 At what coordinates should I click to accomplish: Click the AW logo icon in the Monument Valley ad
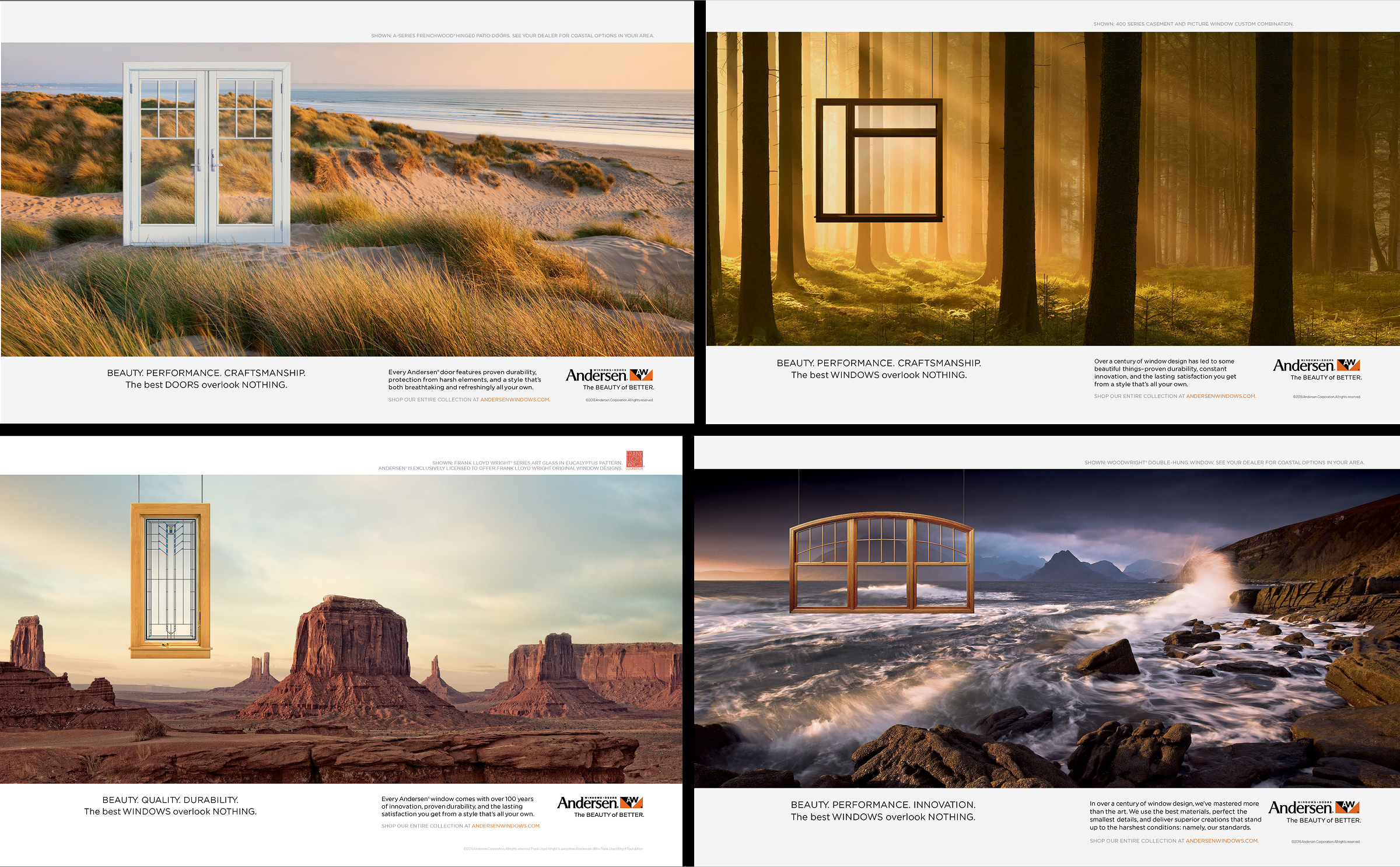pos(631,803)
